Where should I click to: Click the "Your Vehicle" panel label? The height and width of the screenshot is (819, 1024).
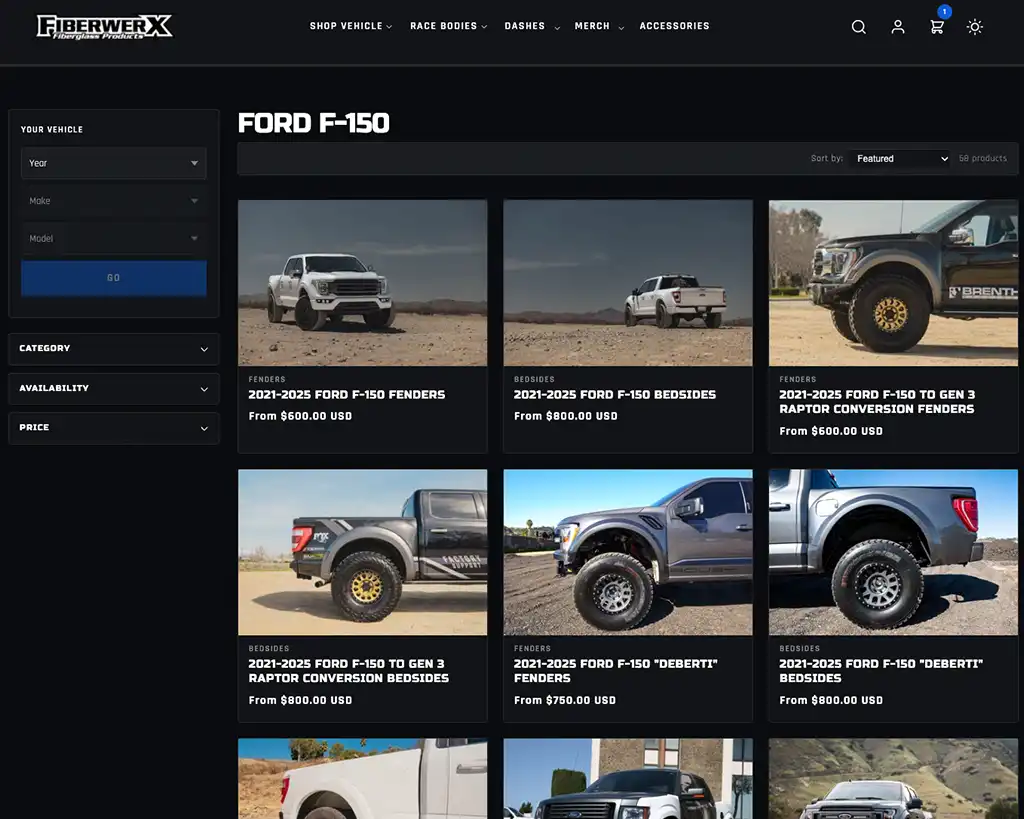click(x=52, y=129)
